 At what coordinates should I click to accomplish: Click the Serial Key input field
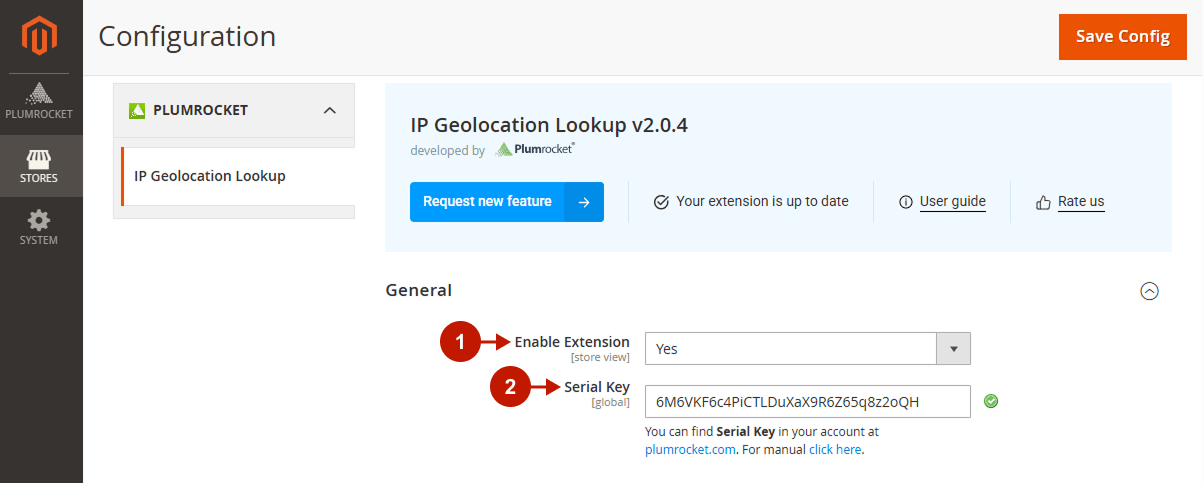pos(808,401)
